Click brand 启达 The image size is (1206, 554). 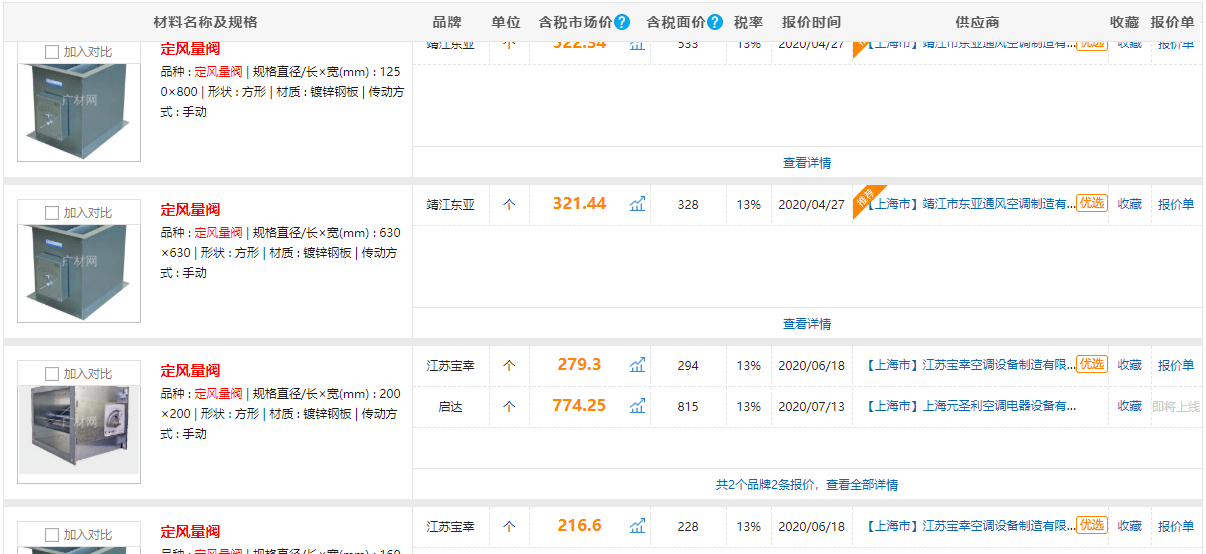(x=450, y=406)
